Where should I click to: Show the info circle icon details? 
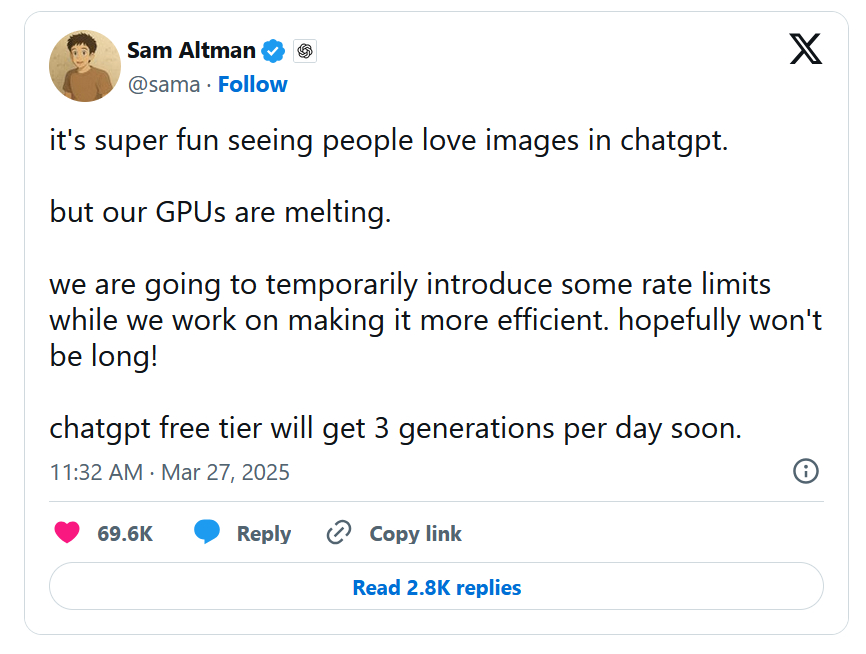coord(806,471)
